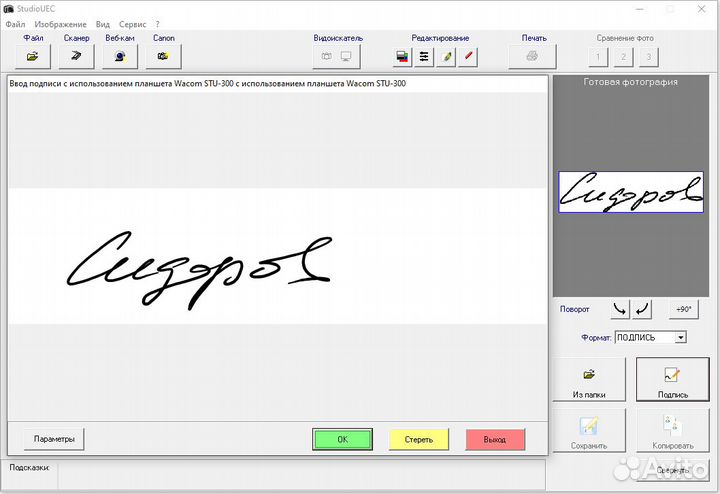This screenshot has height=494, width=720.
Task: Select photo comparison slot 3
Action: pos(648,57)
